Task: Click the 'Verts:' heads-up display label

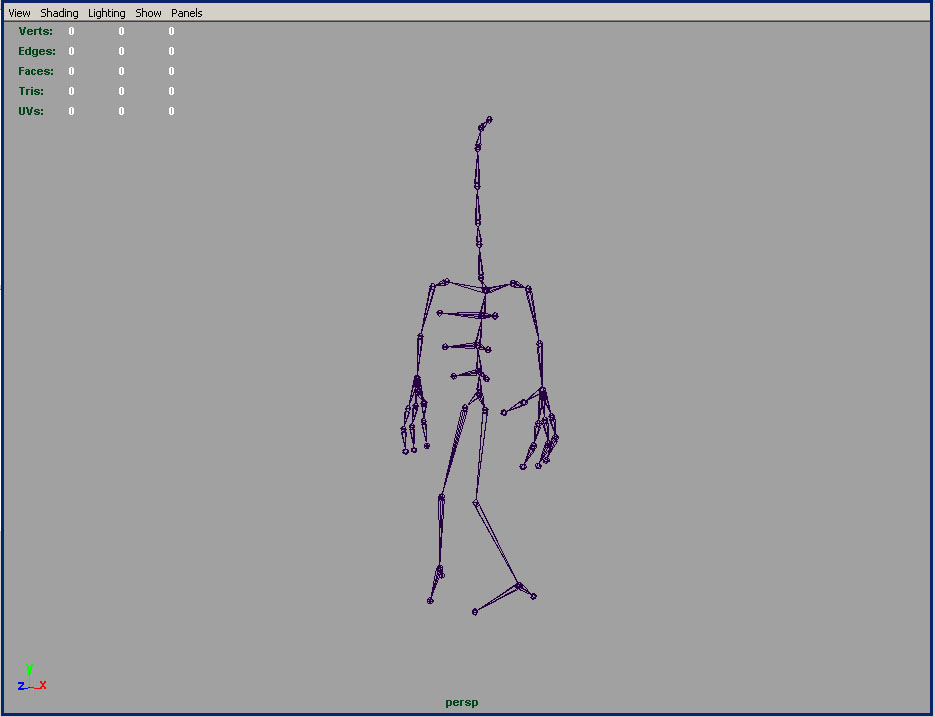Action: pyautogui.click(x=36, y=31)
